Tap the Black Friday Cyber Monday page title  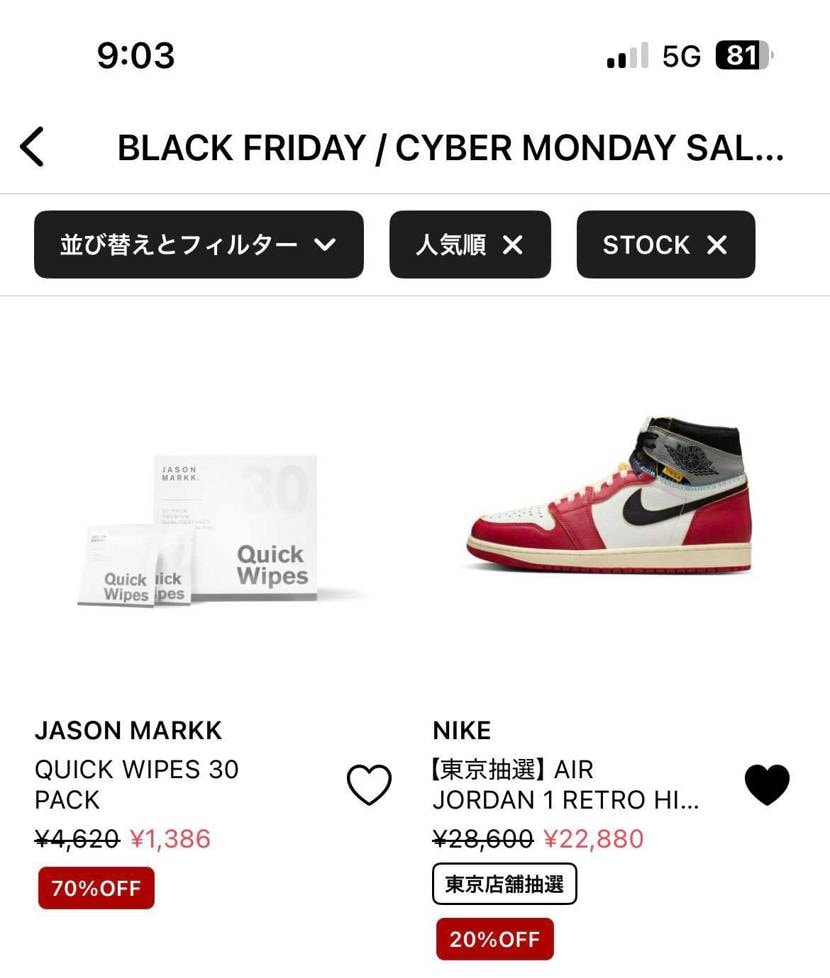pos(450,148)
